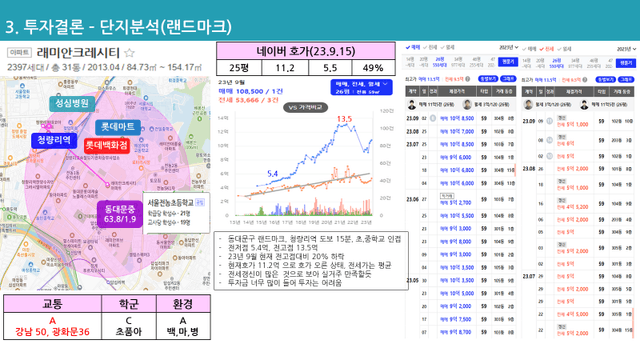Click the circle icon on the 23.09 day-09 전세 row
The image size is (640, 360).
click(x=549, y=121)
